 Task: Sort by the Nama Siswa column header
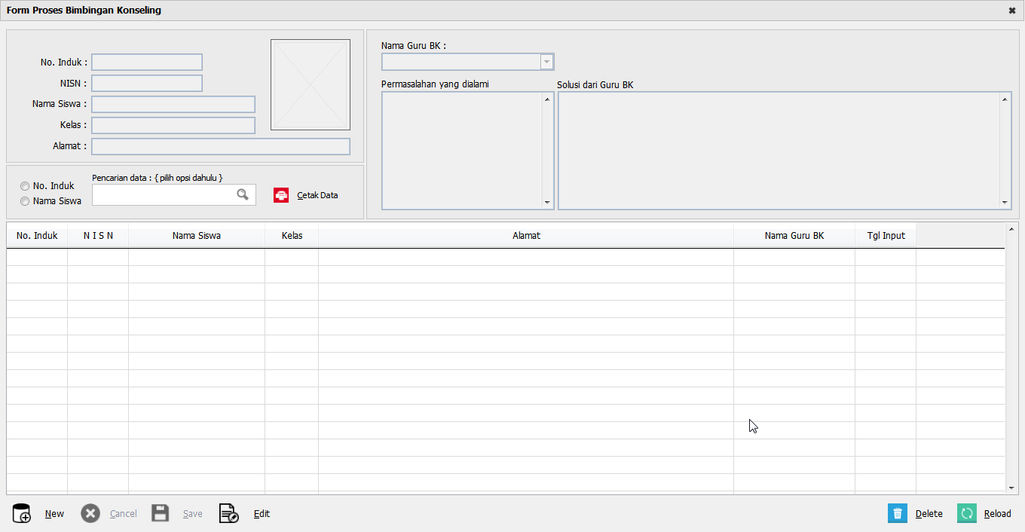(x=196, y=236)
